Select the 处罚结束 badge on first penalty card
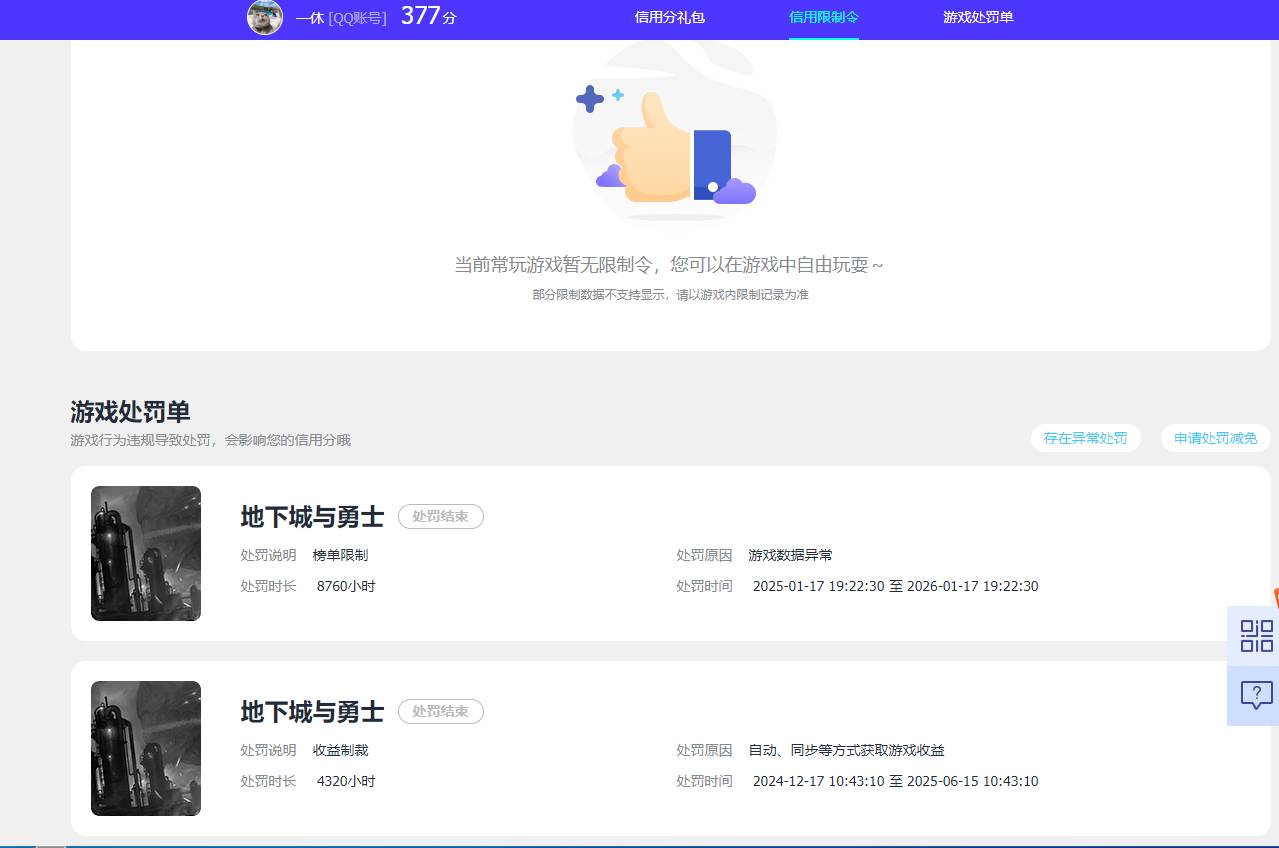This screenshot has width=1279, height=848. [440, 517]
